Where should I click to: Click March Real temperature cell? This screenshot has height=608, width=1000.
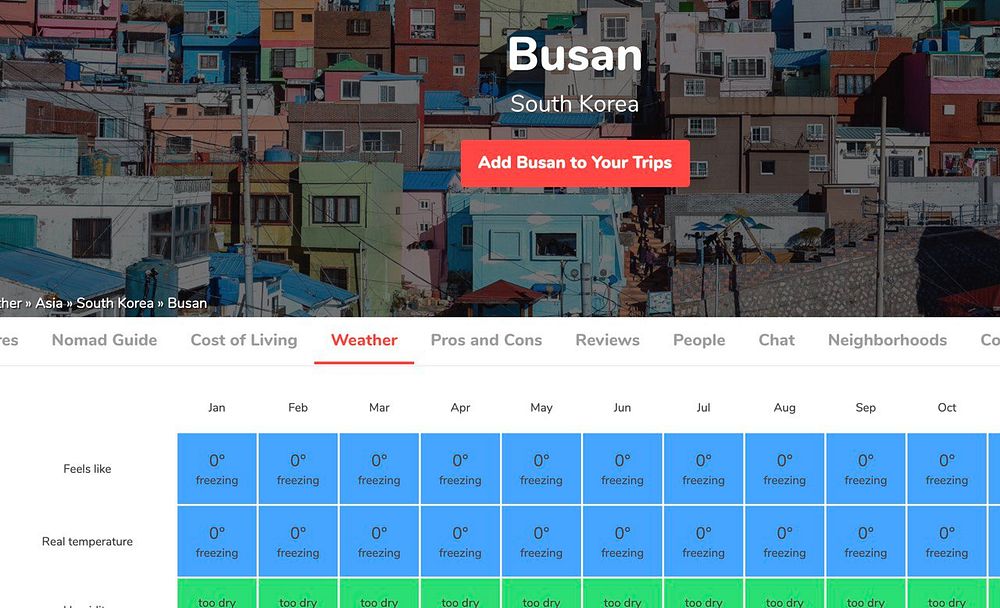pos(379,542)
